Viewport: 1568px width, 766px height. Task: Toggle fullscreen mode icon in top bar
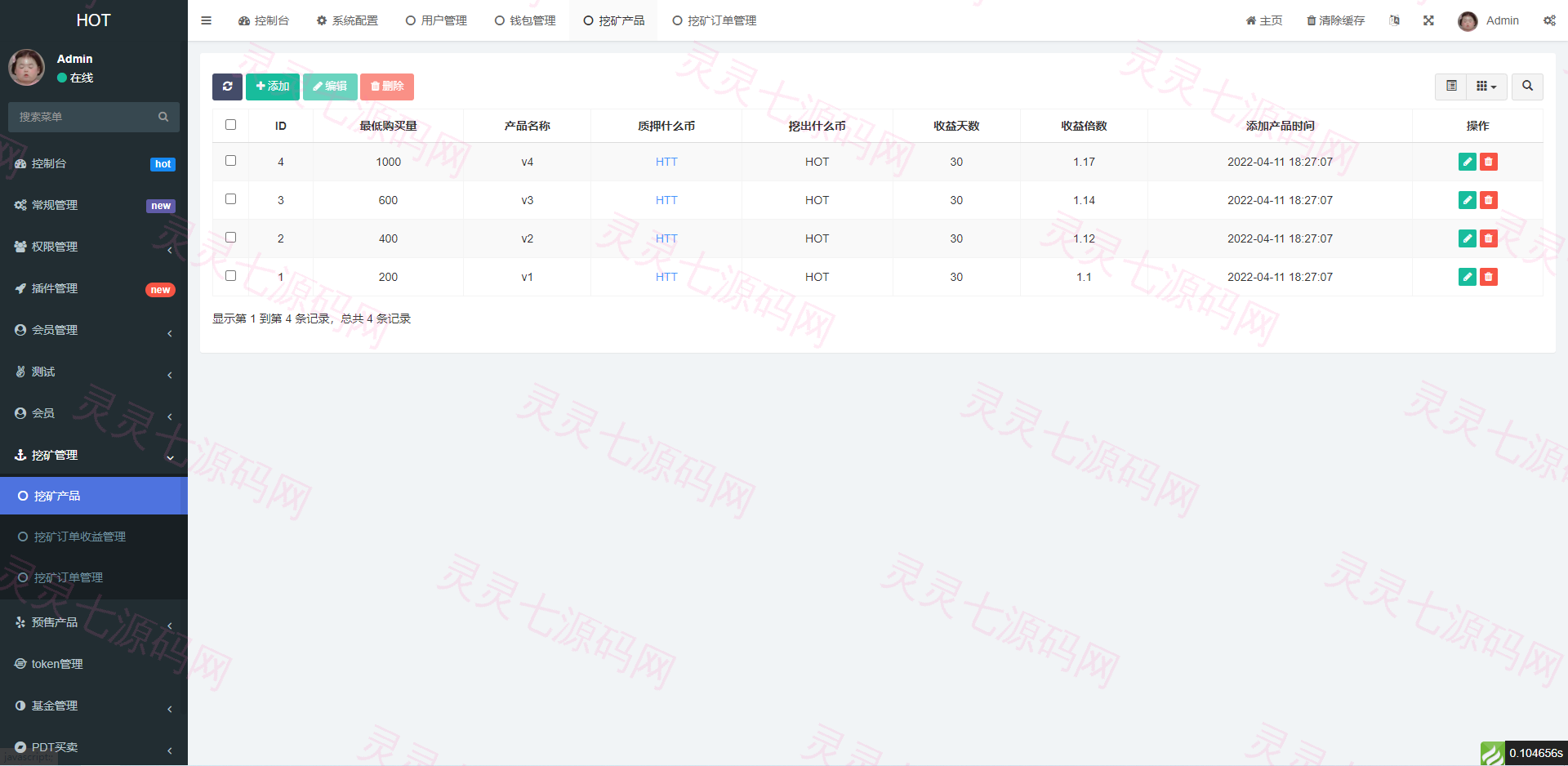click(1428, 20)
